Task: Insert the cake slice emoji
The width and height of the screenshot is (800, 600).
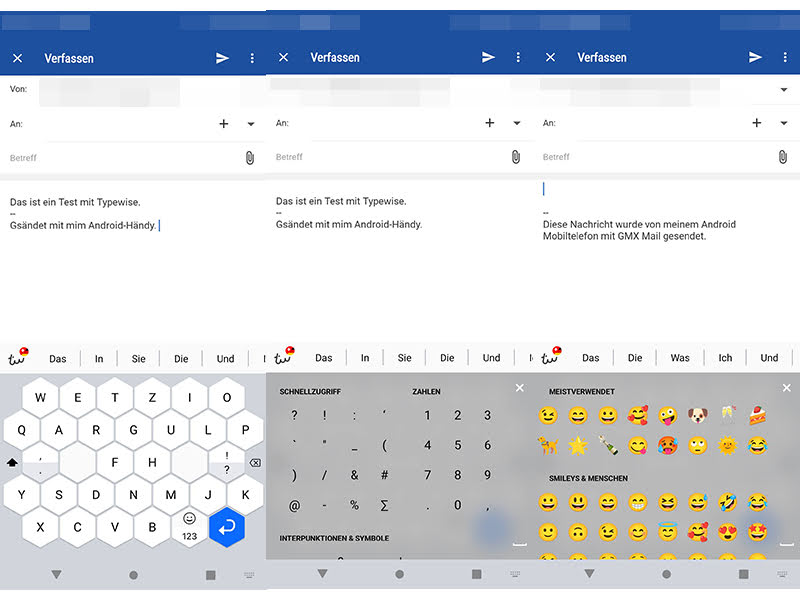Action: click(758, 416)
